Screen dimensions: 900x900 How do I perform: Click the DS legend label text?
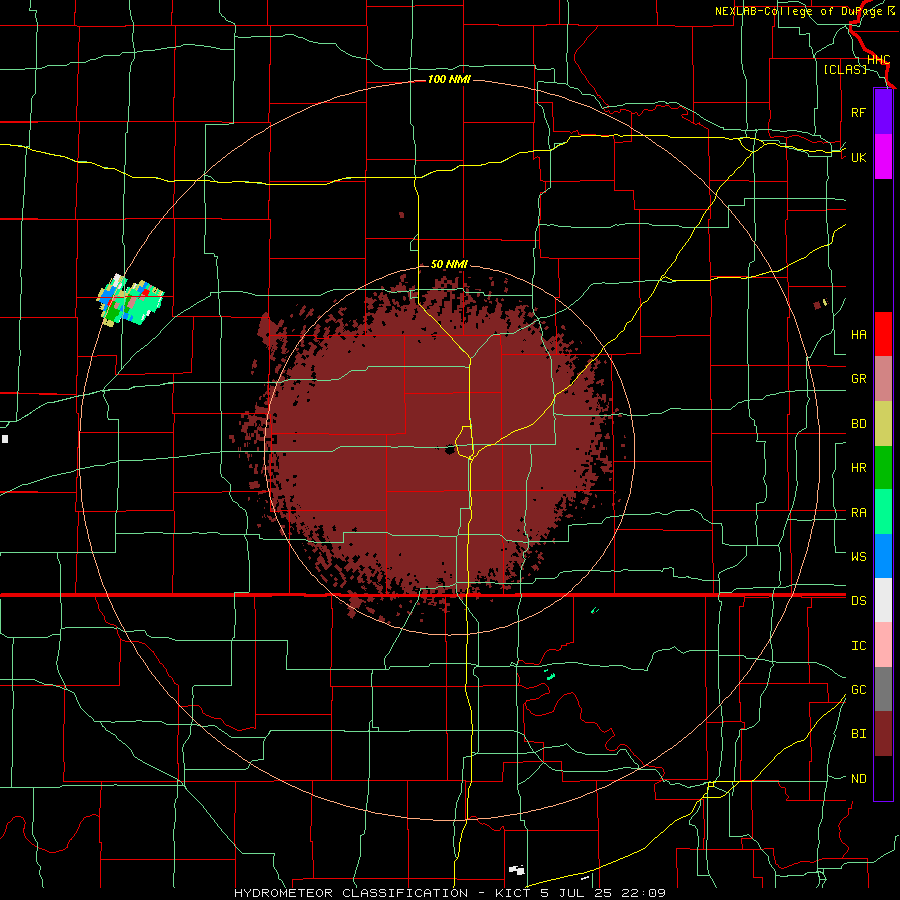pyautogui.click(x=858, y=601)
